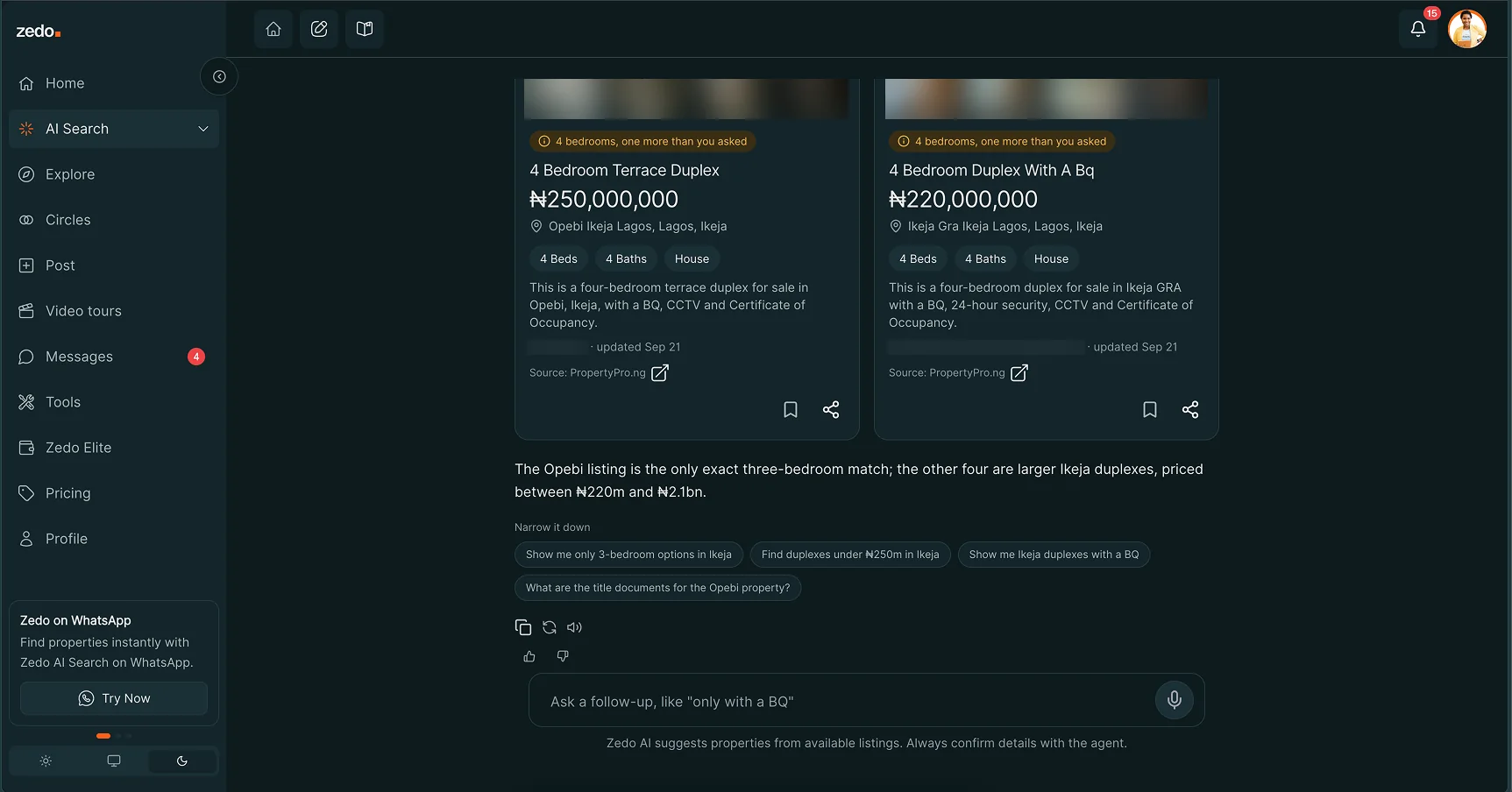Open Video tours in the sidebar
This screenshot has width=1512, height=792.
tap(114, 311)
